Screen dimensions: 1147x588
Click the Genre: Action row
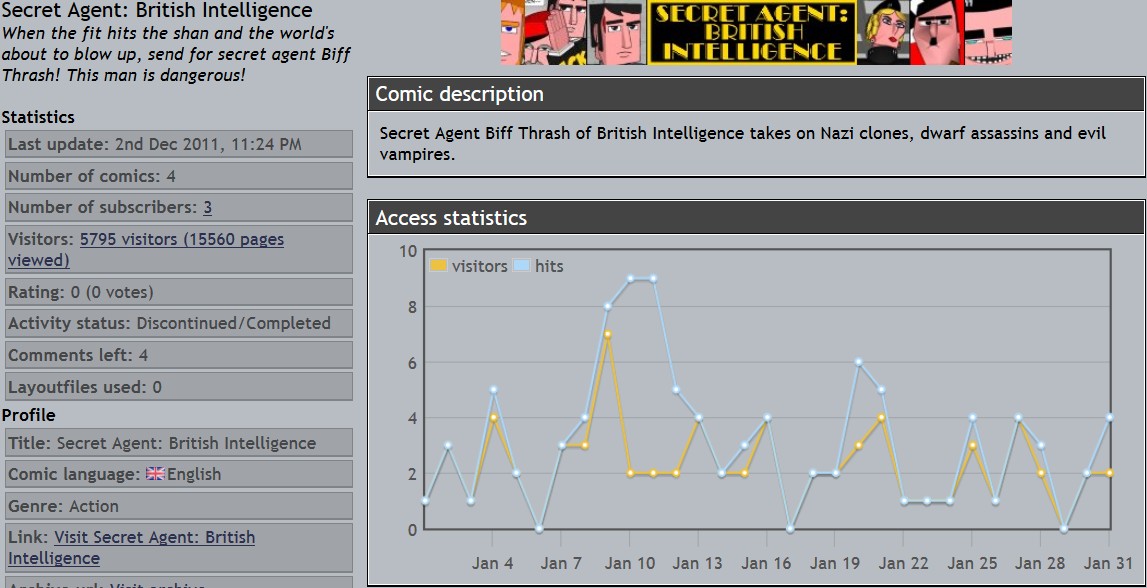click(x=178, y=506)
